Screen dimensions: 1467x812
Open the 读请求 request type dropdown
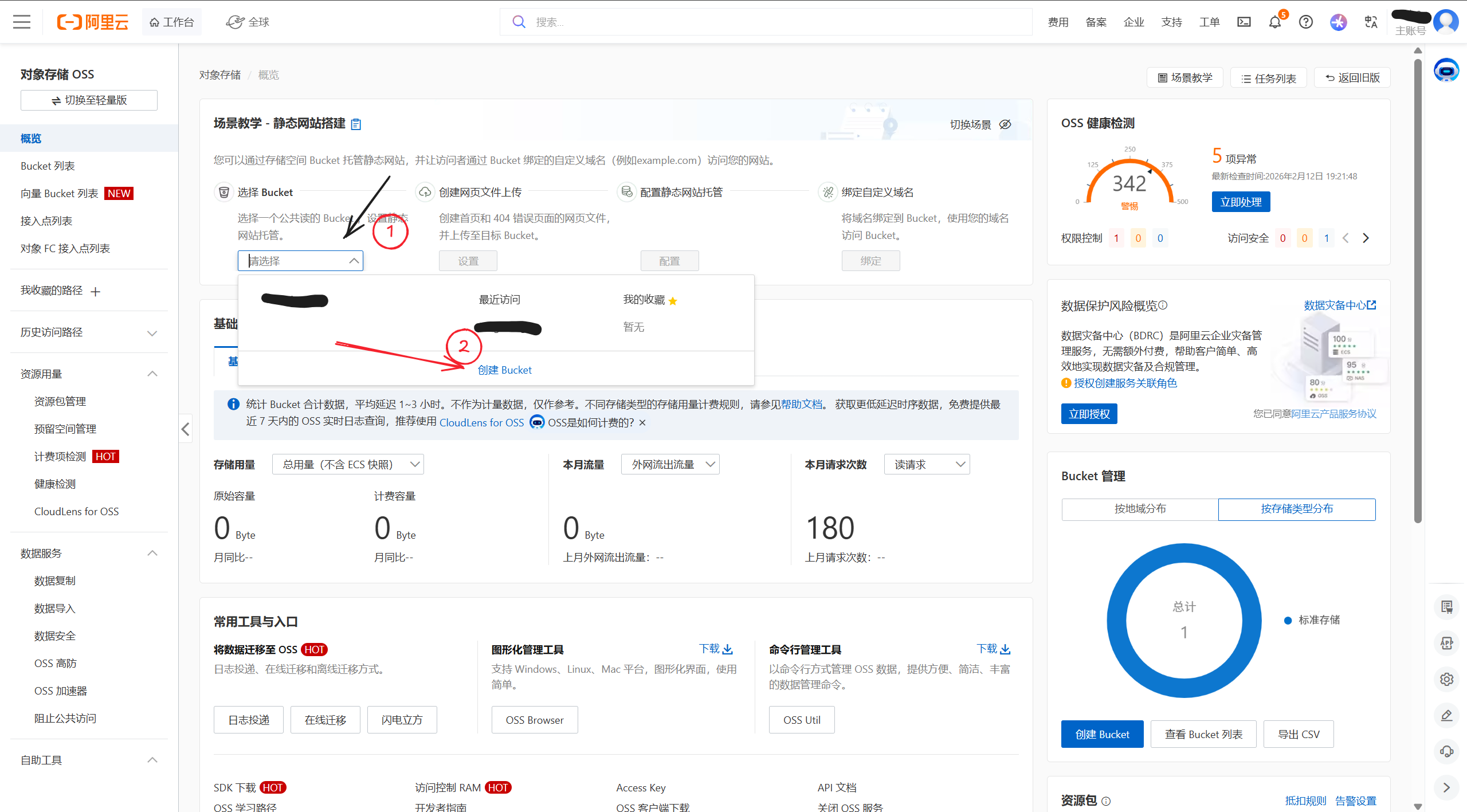pyautogui.click(x=927, y=464)
